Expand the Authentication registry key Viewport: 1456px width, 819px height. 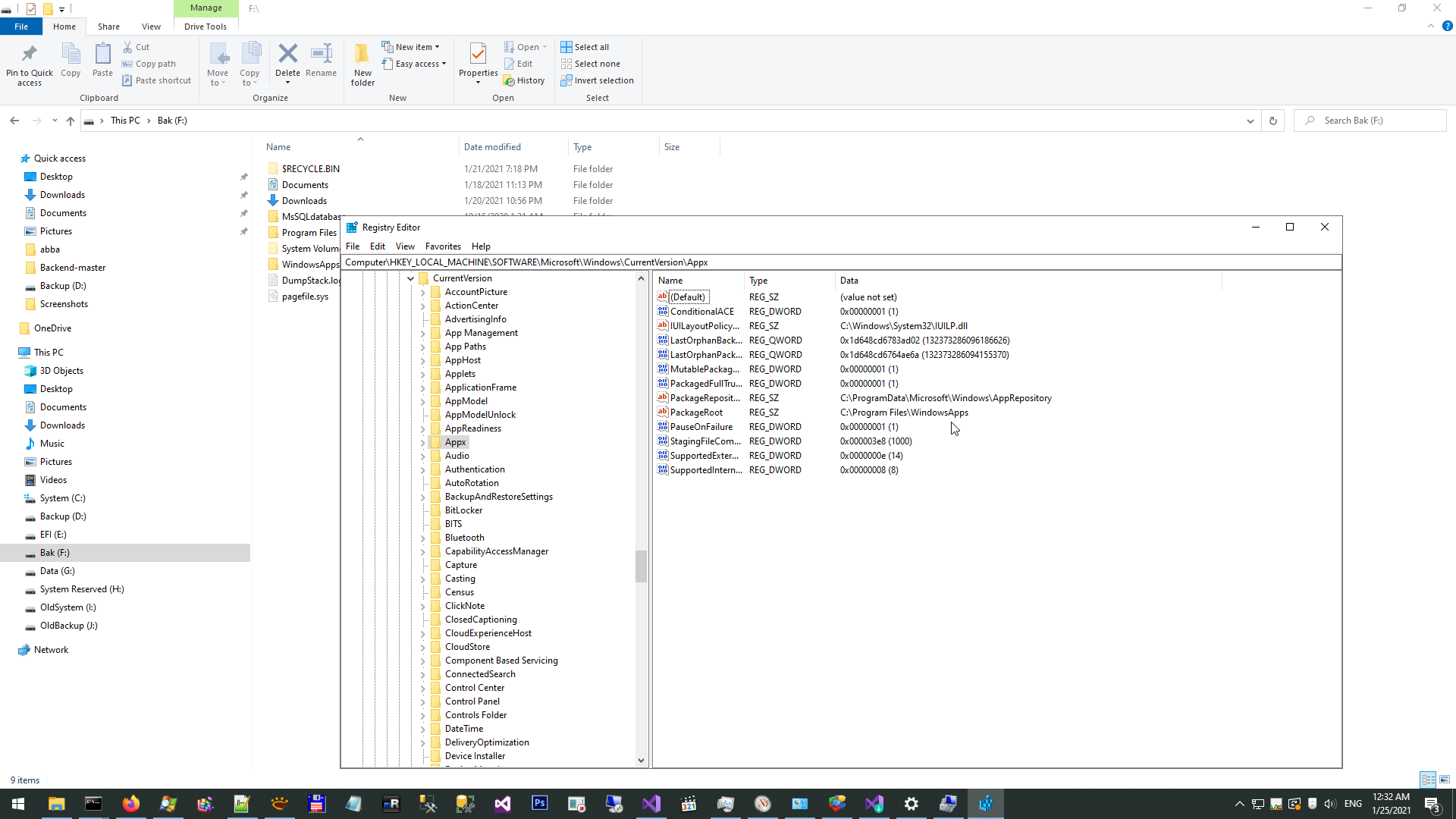tap(423, 469)
